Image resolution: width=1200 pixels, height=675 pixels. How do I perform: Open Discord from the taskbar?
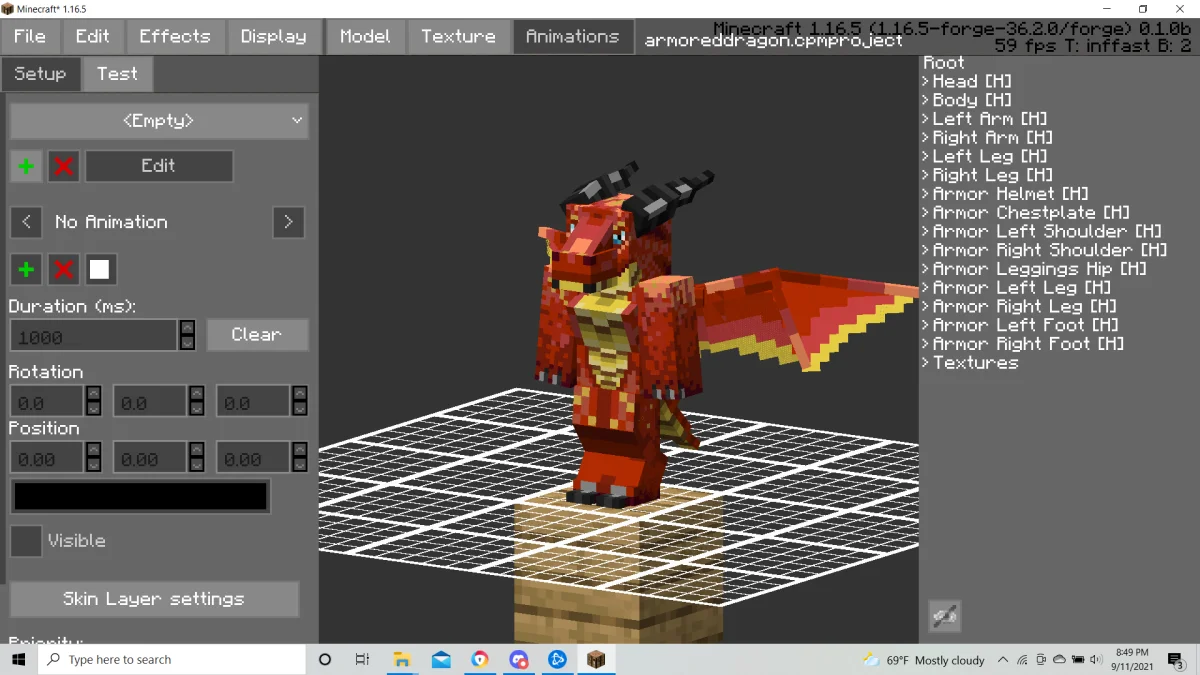tap(518, 660)
